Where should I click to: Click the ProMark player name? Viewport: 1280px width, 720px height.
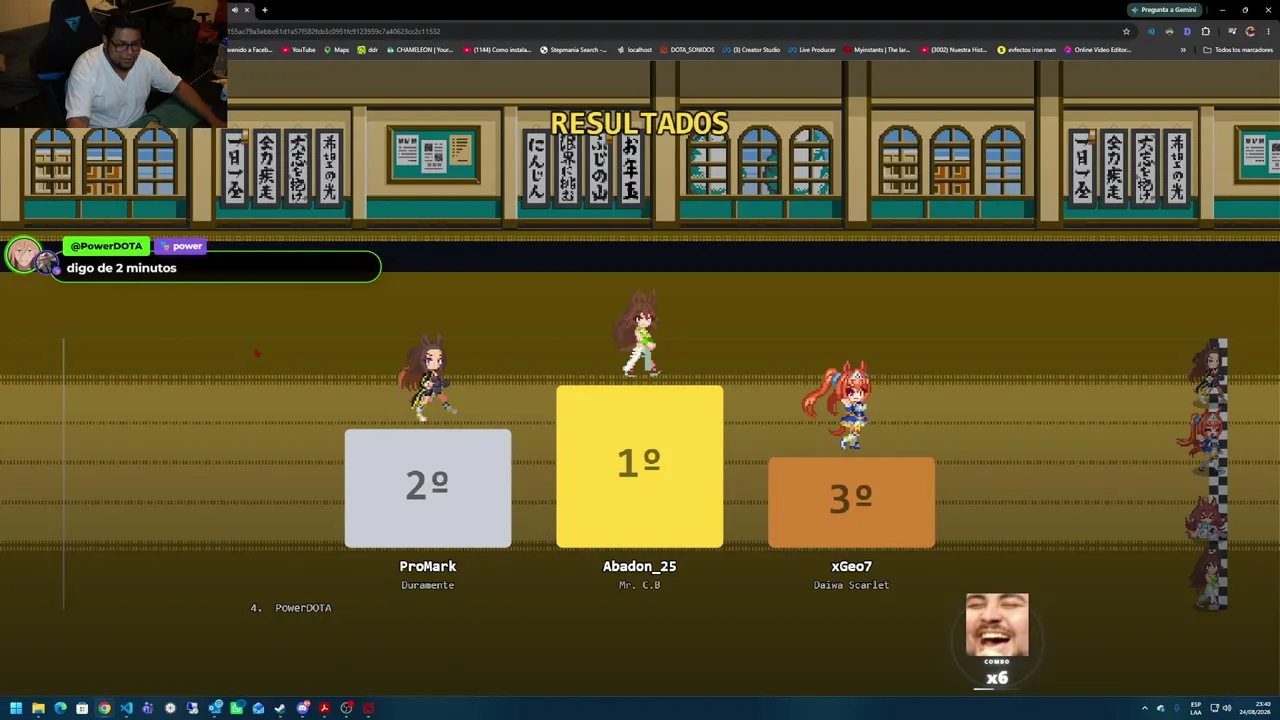pyautogui.click(x=428, y=566)
